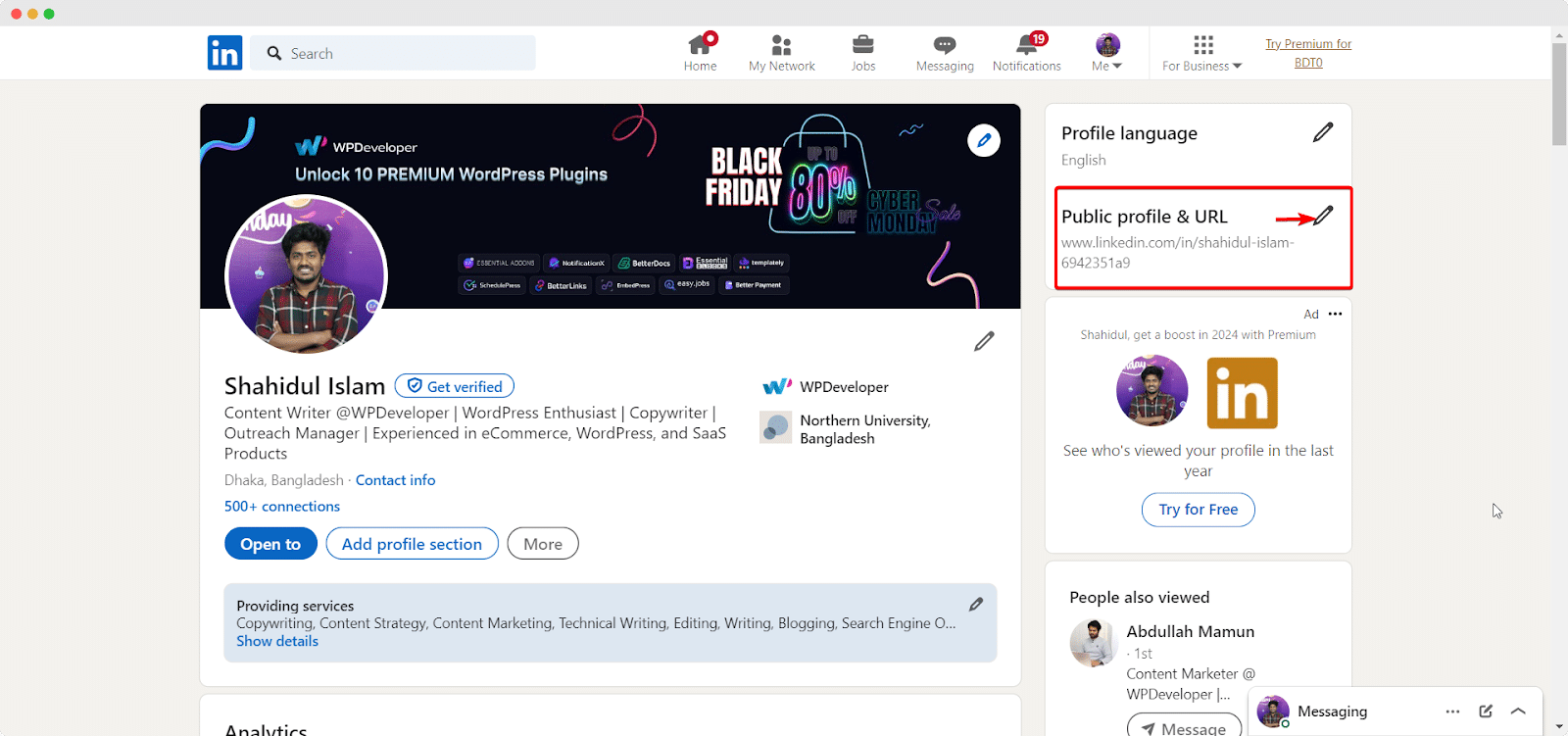Click Try Premium for BDT0 link
The width and height of the screenshot is (1568, 736).
click(1308, 53)
